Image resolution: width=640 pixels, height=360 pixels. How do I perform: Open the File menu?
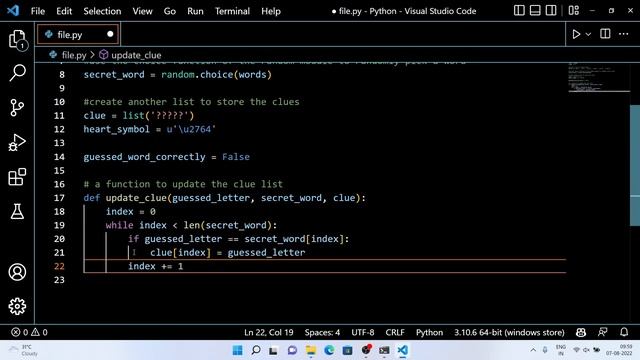(38, 11)
